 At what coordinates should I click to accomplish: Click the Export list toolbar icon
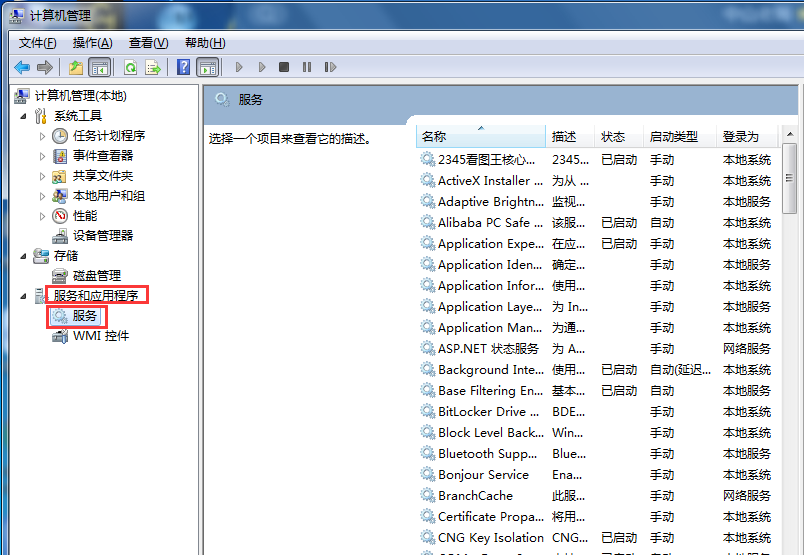pos(153,67)
